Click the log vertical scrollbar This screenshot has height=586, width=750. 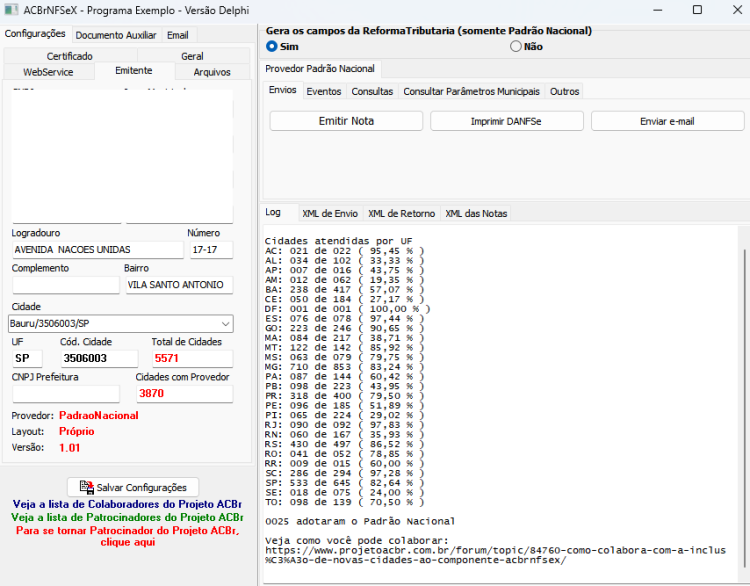744,407
